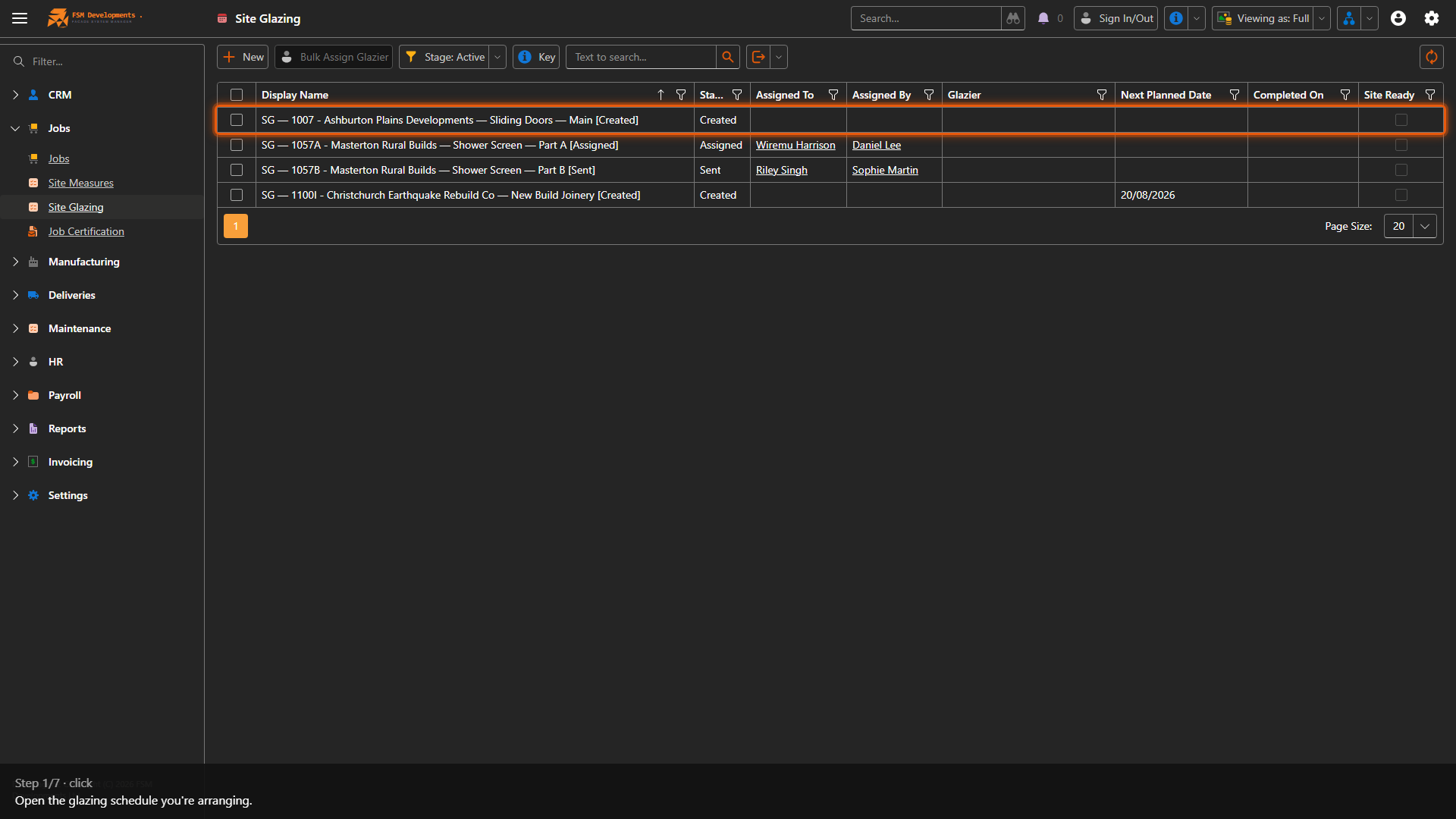Check the SG 1100I row checkbox
Viewport: 1456px width, 819px height.
pyautogui.click(x=237, y=195)
